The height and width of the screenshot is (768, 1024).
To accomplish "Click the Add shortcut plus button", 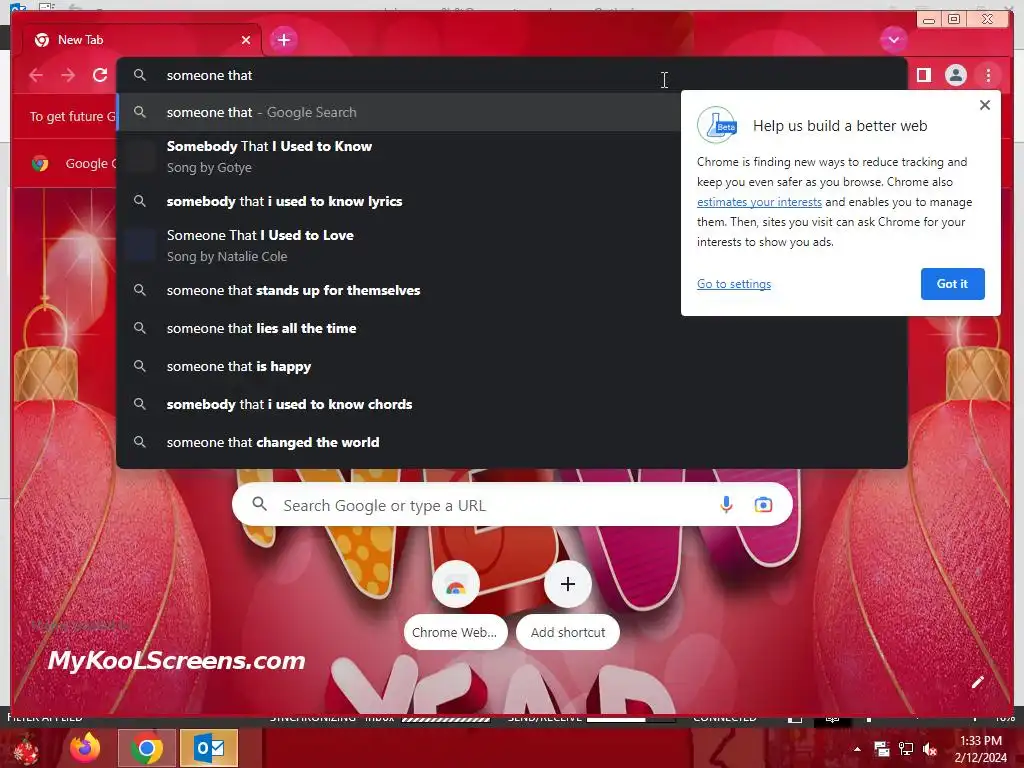I will 568,584.
